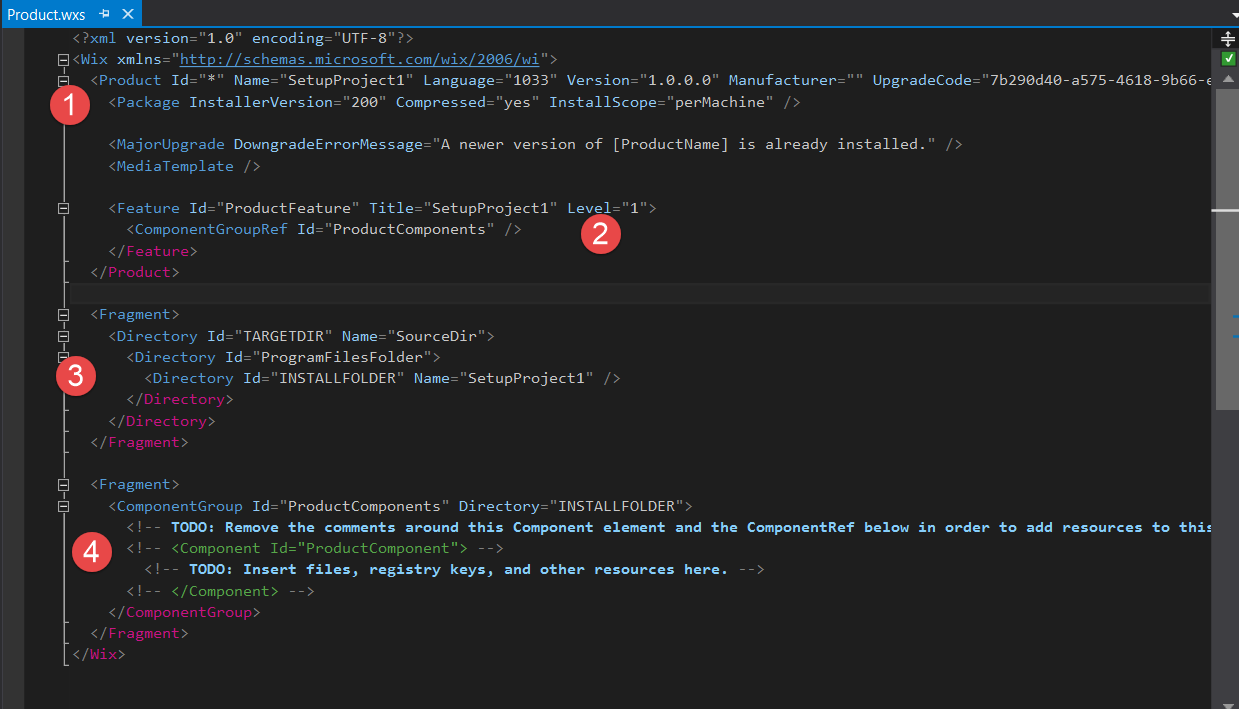Click the green no-issues checkmark indicator
Image resolution: width=1239 pixels, height=709 pixels.
pyautogui.click(x=1228, y=59)
